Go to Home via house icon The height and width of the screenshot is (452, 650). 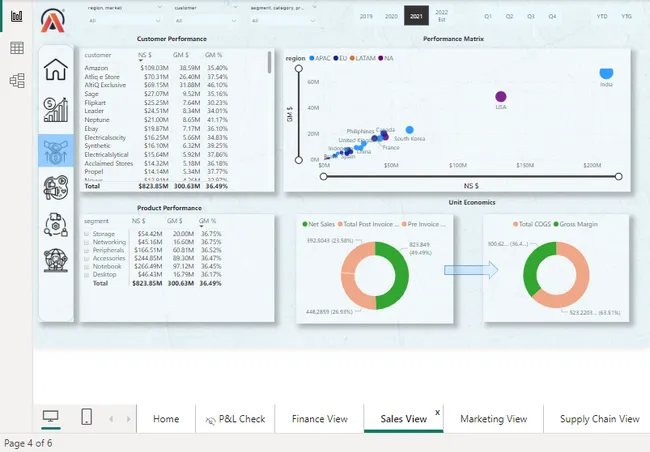[x=55, y=70]
